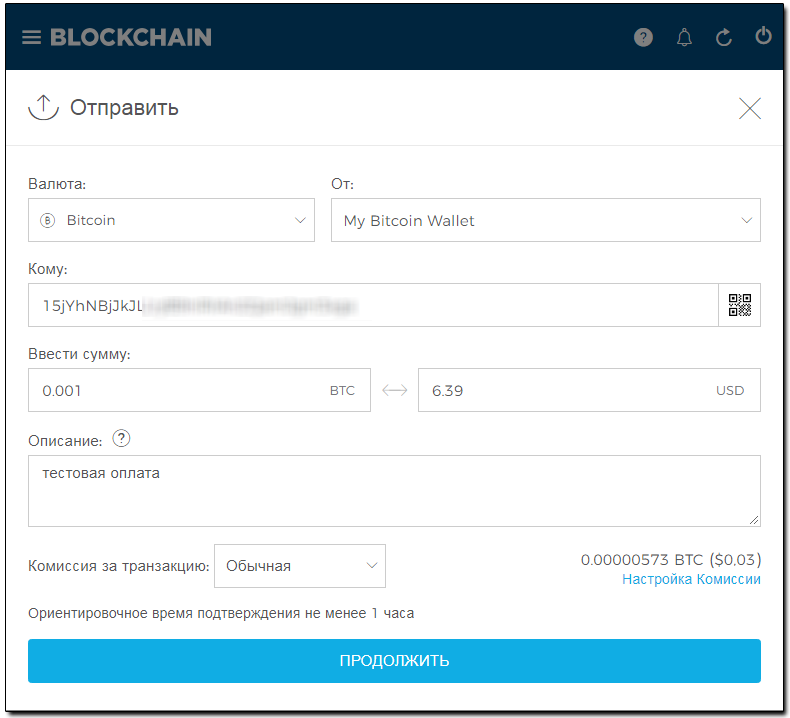Refresh wallet with the circular arrow icon
Screen dimensions: 790x718
723,37
